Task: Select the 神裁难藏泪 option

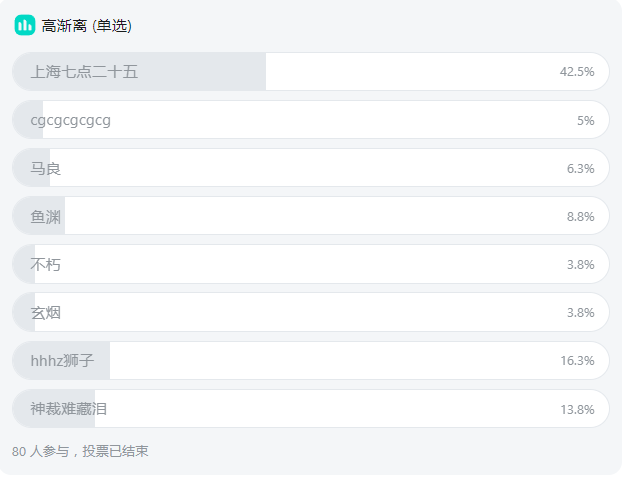Action: [311, 409]
